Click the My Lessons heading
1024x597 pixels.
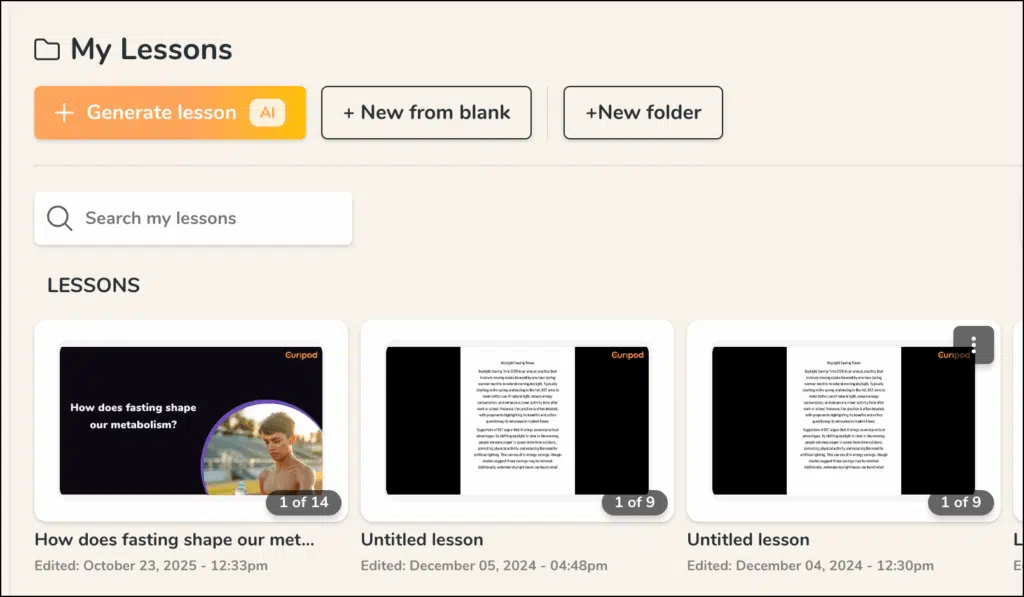(x=151, y=50)
